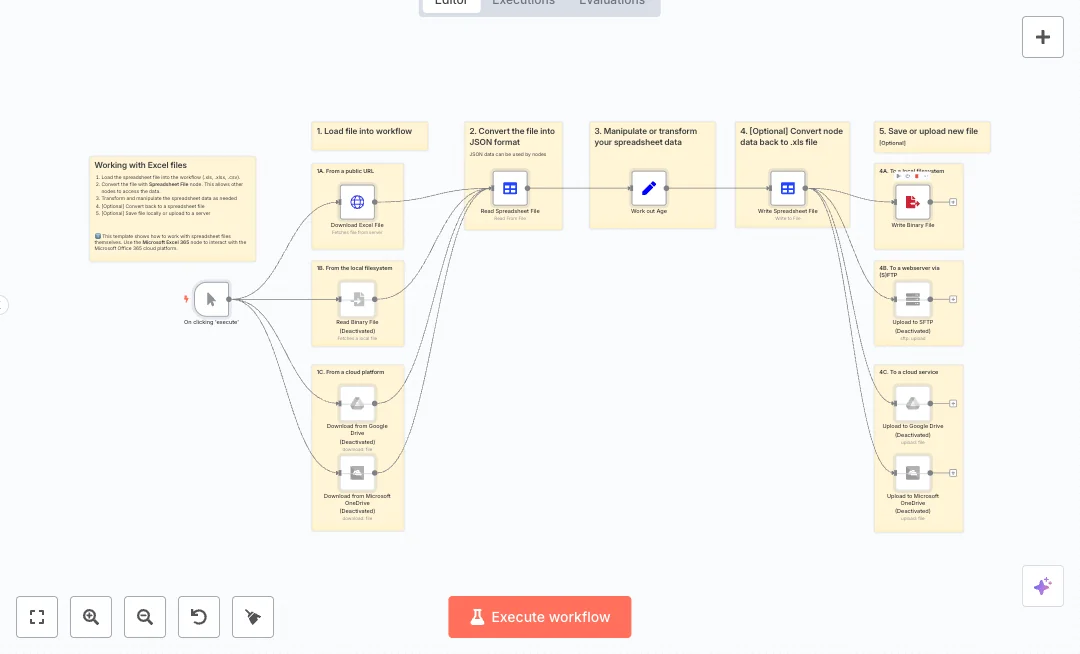
Task: Select the Write Binary File node
Action: point(912,201)
